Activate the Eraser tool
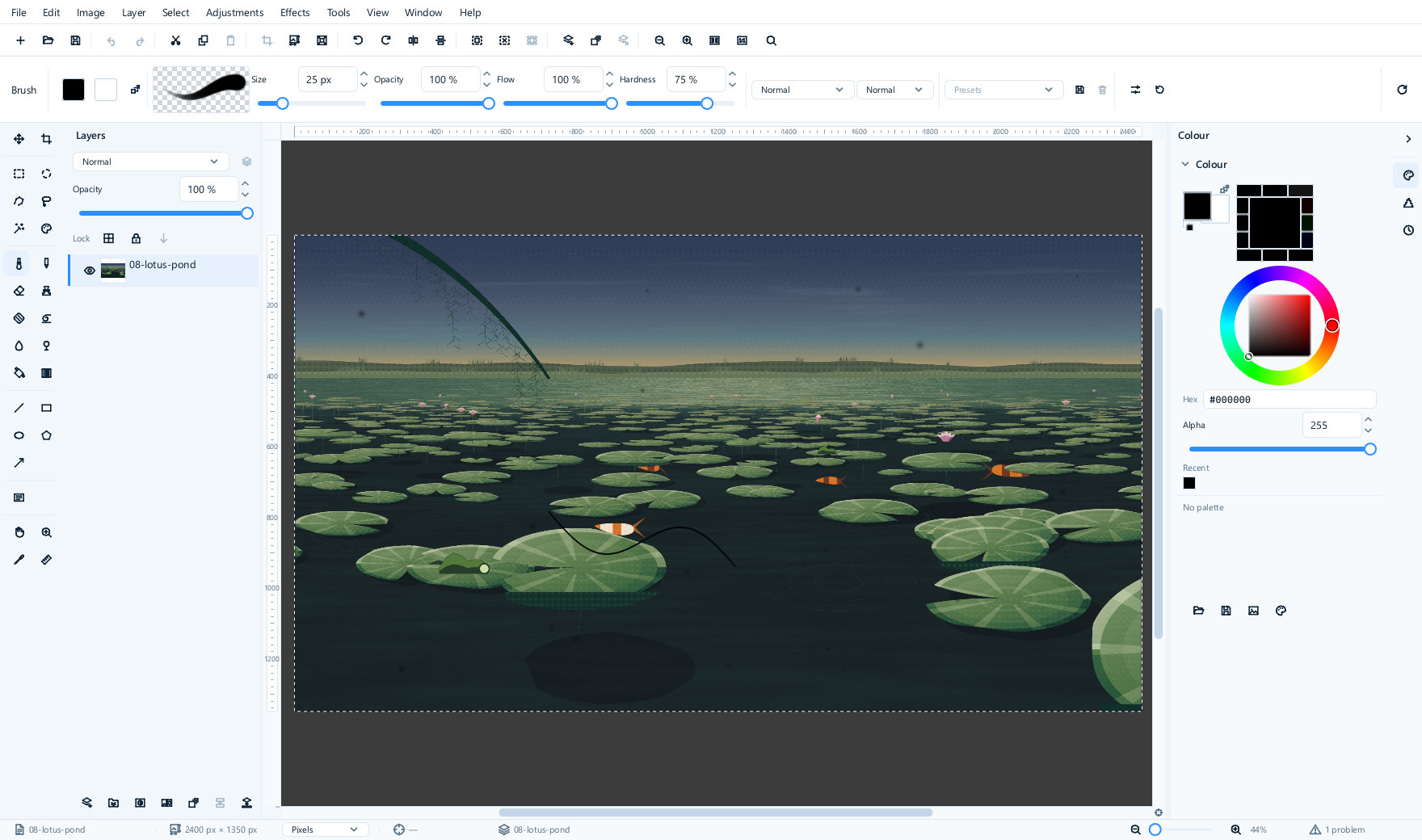The image size is (1422, 840). [x=19, y=291]
